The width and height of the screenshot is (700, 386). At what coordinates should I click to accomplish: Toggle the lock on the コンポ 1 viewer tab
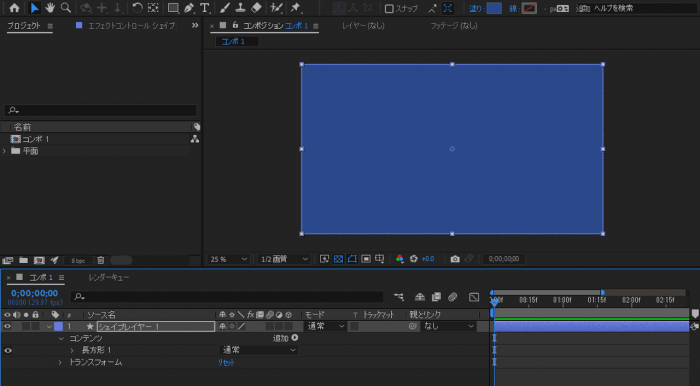[x=235, y=25]
